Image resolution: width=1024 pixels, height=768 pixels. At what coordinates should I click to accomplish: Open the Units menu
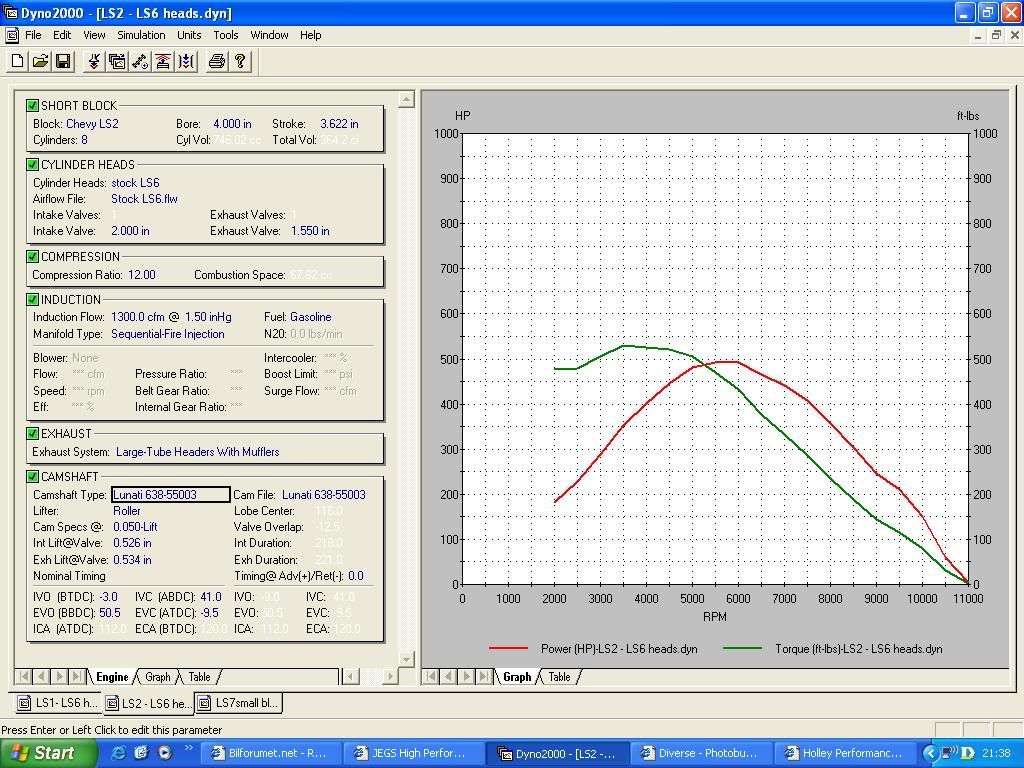click(189, 35)
